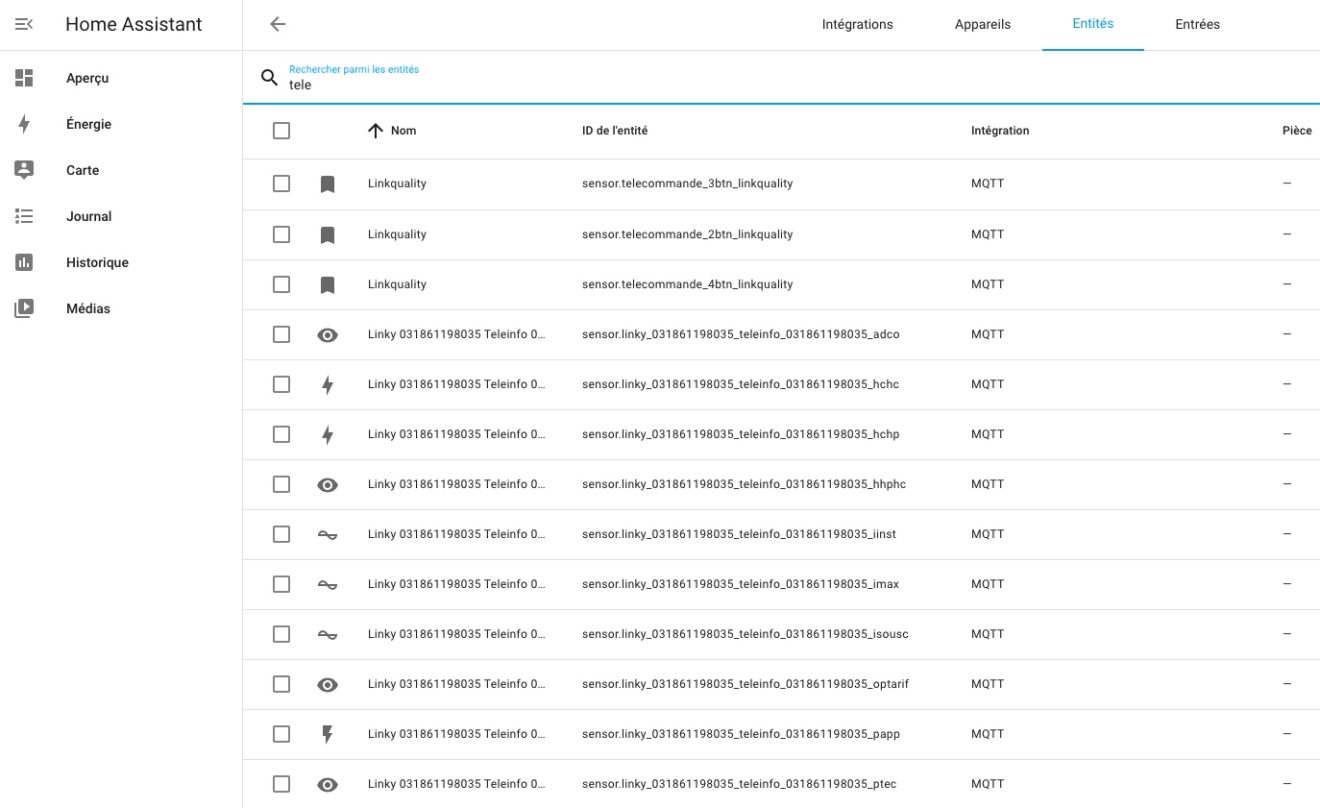Open the Intégrations tab
Image resolution: width=1320 pixels, height=808 pixels.
point(858,24)
